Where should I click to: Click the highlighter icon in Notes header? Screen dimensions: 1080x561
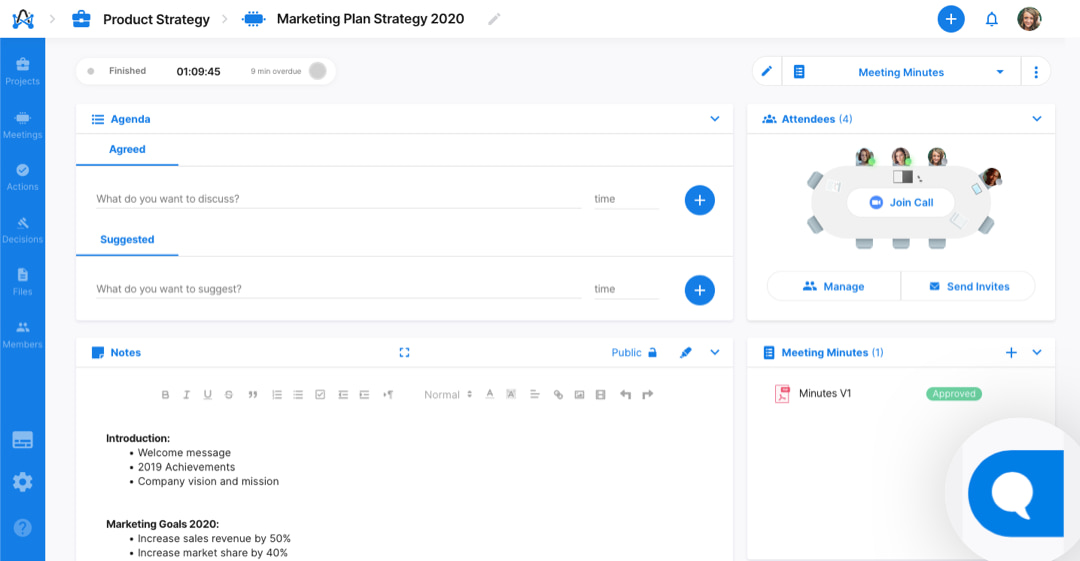(x=685, y=352)
